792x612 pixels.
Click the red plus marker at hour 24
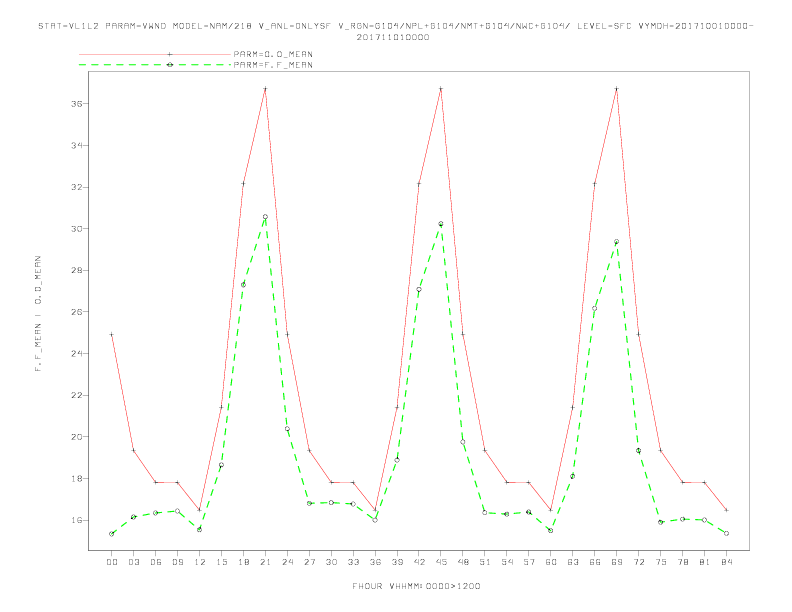287,334
